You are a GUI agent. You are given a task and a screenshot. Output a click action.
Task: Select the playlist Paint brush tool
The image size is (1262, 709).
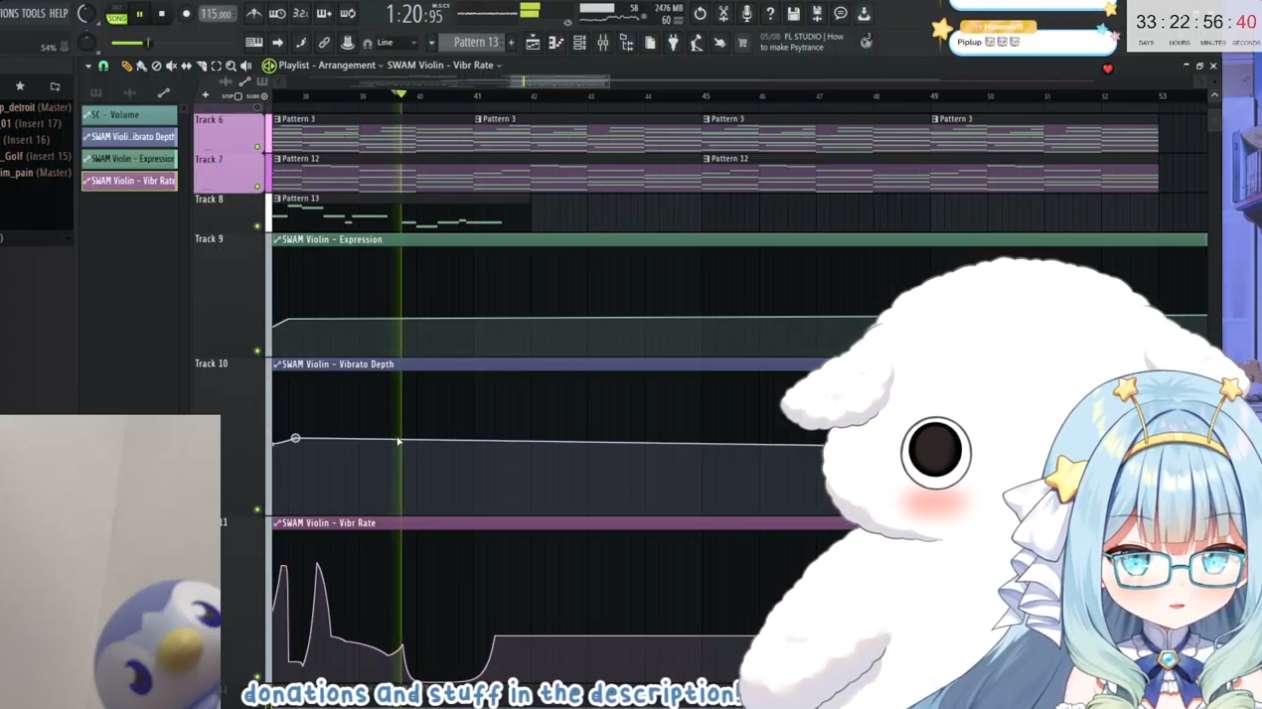(x=141, y=66)
